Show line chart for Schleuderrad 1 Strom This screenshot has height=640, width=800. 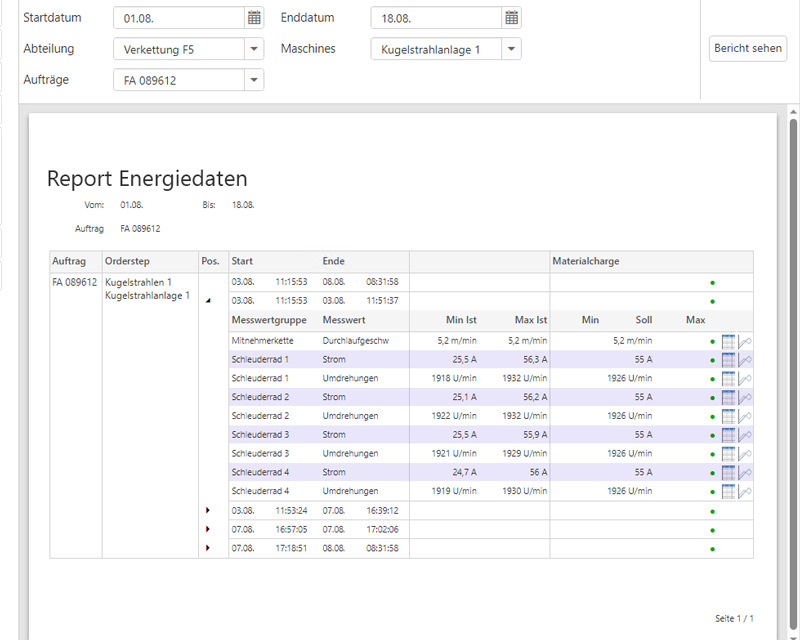pos(745,360)
